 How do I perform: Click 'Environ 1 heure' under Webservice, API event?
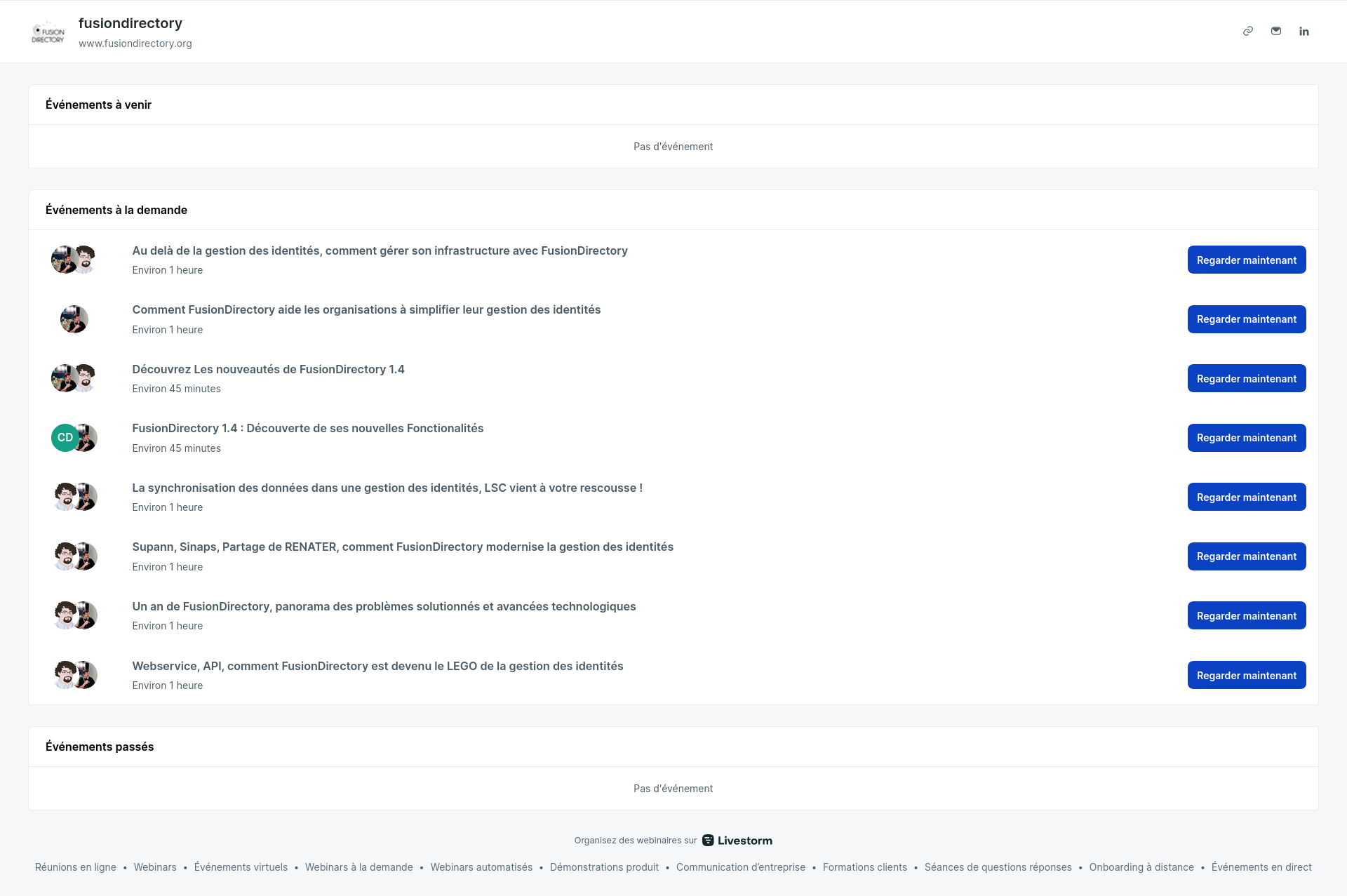(167, 686)
